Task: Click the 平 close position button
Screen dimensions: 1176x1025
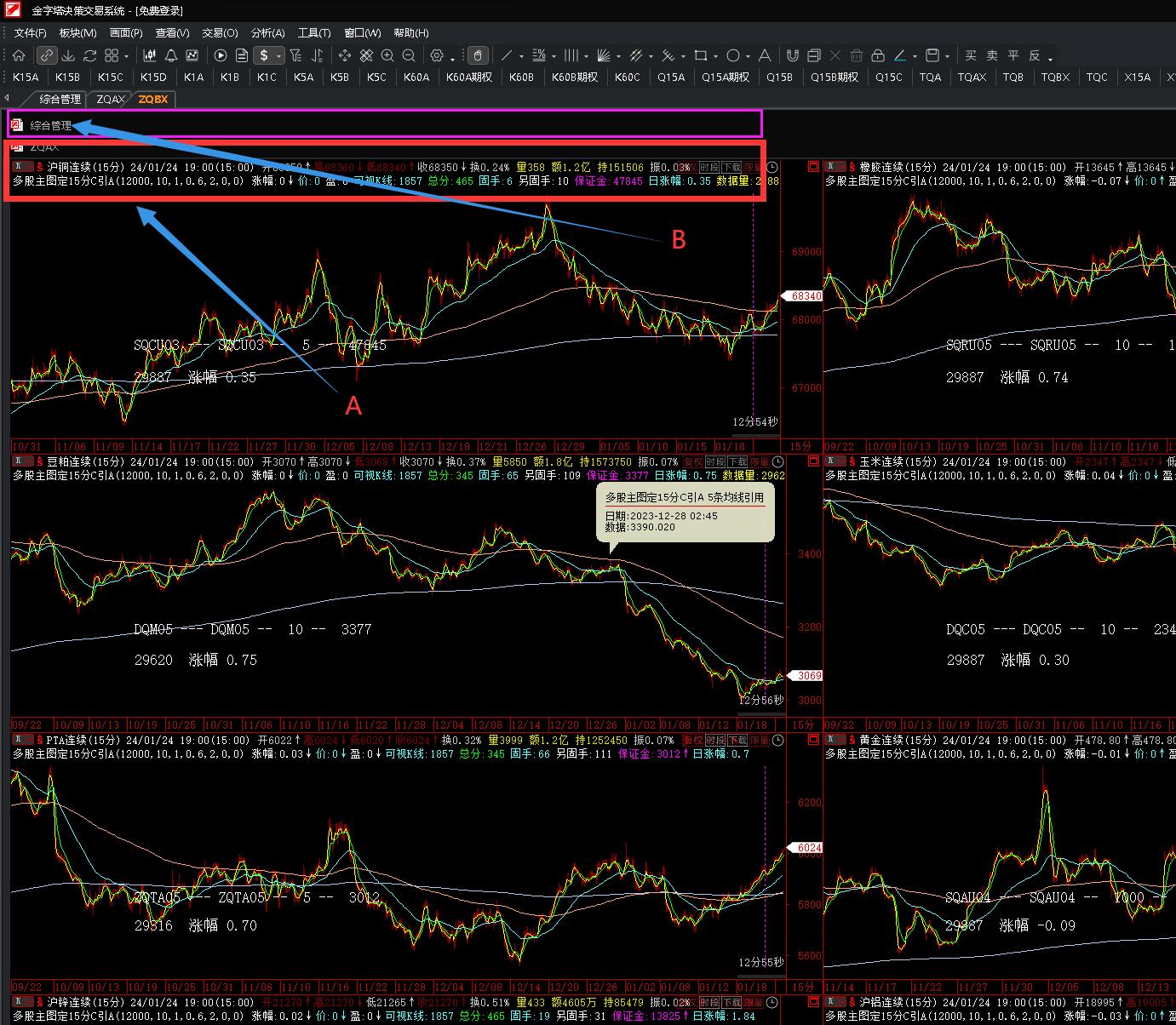Action: coord(1013,55)
